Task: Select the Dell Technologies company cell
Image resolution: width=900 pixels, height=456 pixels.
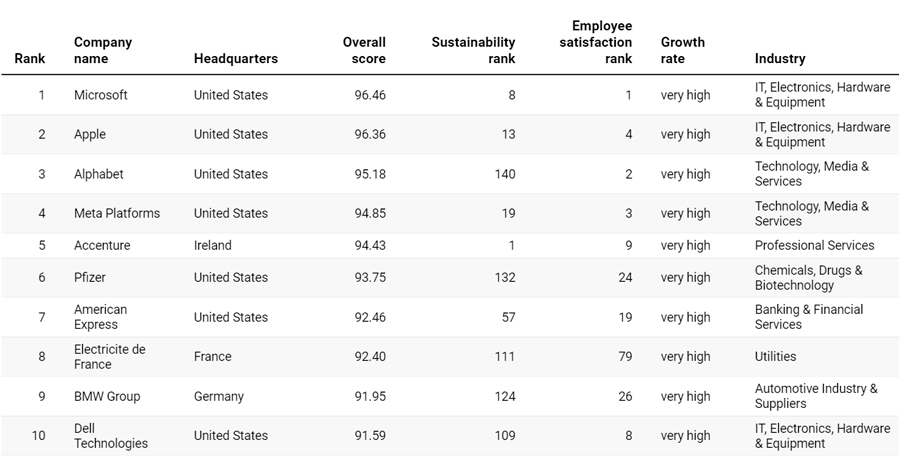Action: 111,436
